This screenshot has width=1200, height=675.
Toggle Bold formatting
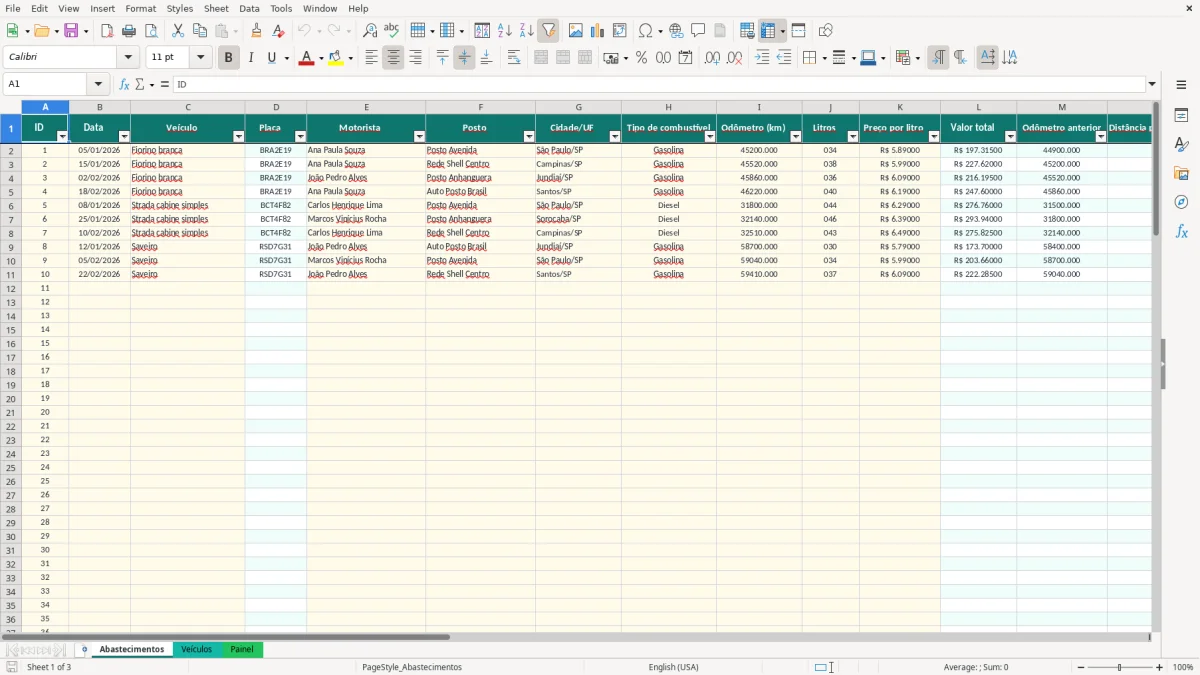pyautogui.click(x=229, y=58)
